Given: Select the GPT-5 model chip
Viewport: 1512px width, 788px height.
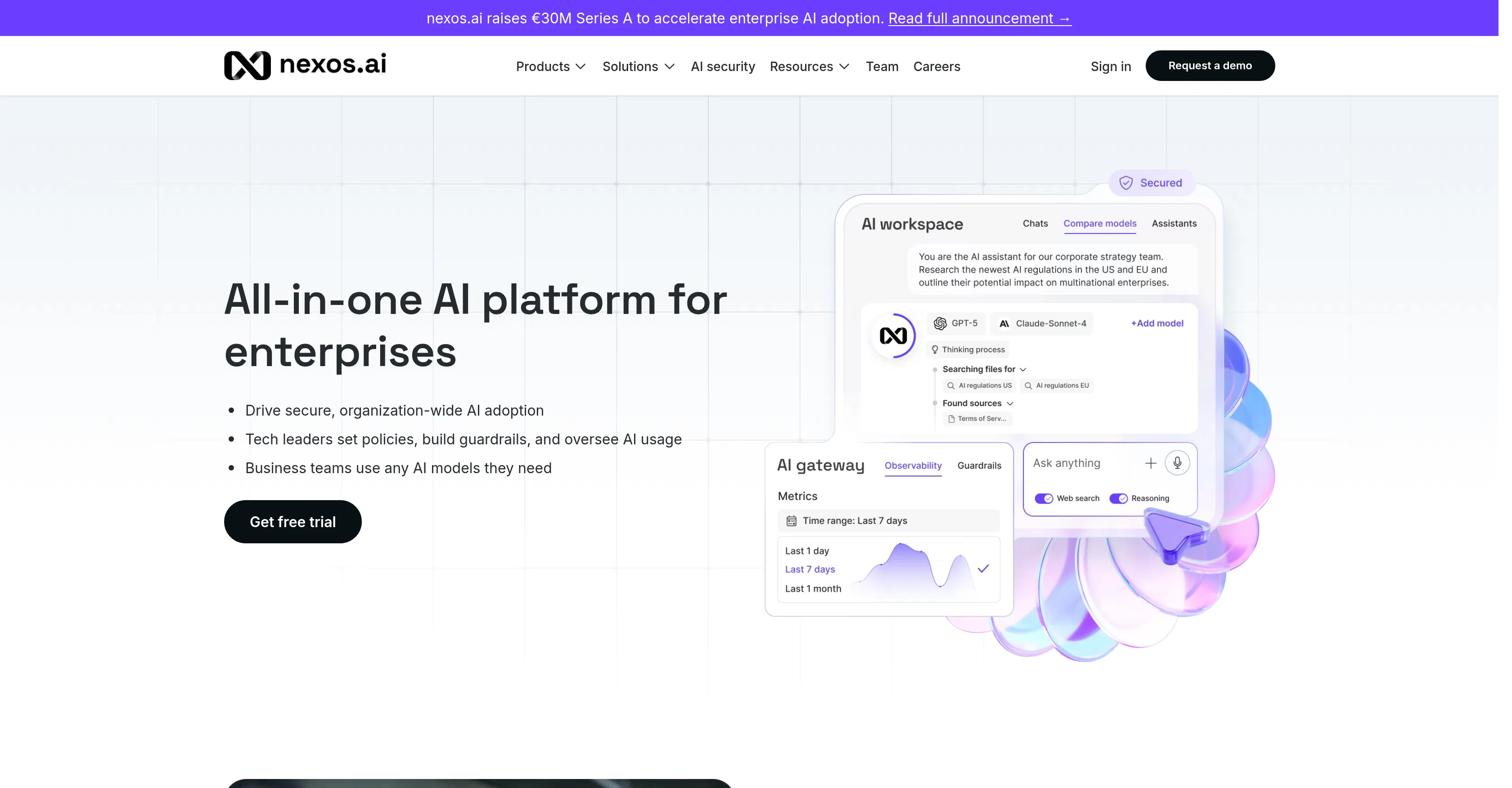Looking at the screenshot, I should (x=955, y=323).
